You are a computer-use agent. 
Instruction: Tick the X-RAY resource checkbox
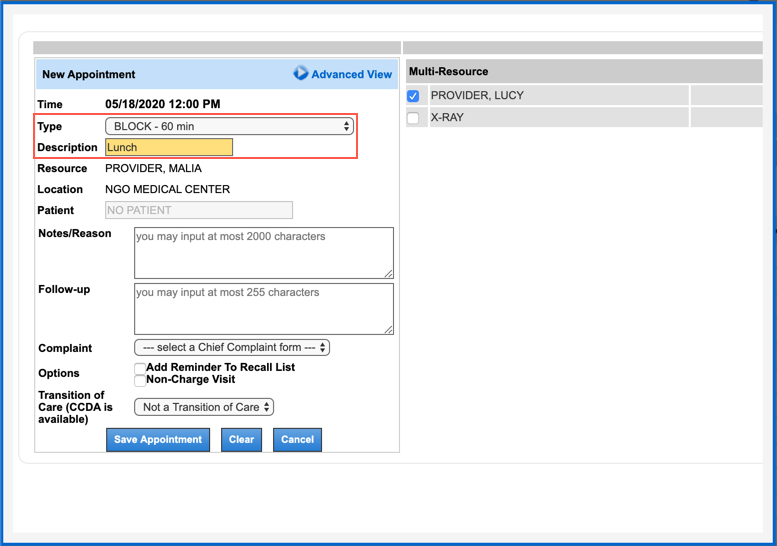[x=413, y=118]
